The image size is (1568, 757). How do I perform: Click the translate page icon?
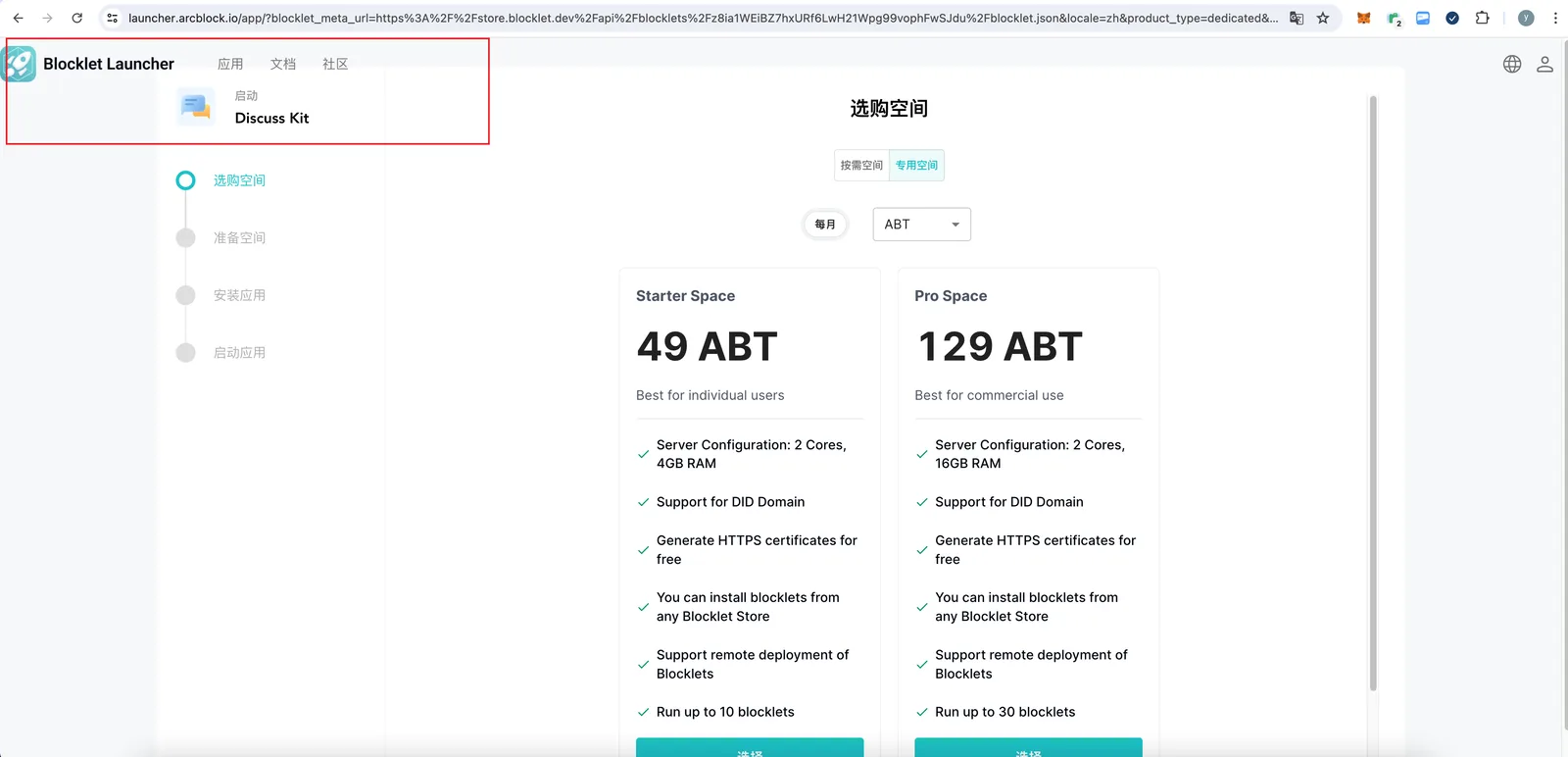coord(1297,18)
